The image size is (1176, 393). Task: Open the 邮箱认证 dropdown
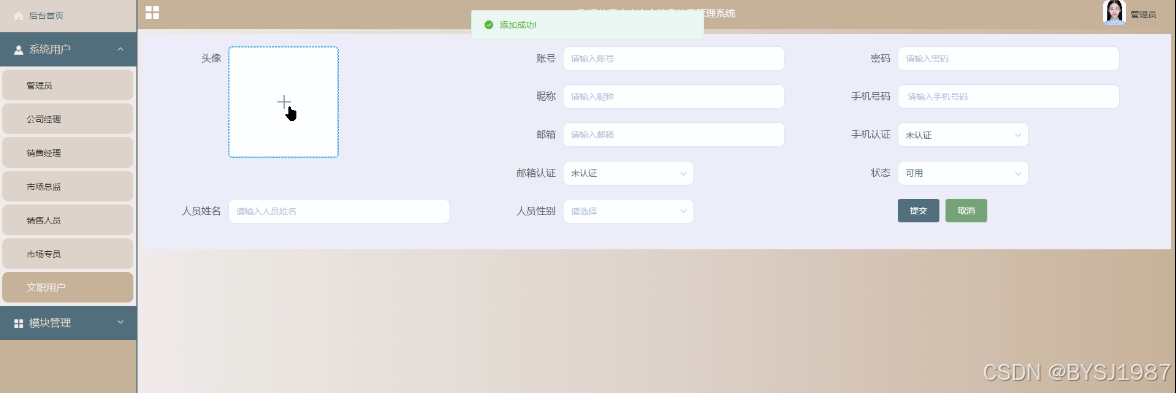pos(628,173)
